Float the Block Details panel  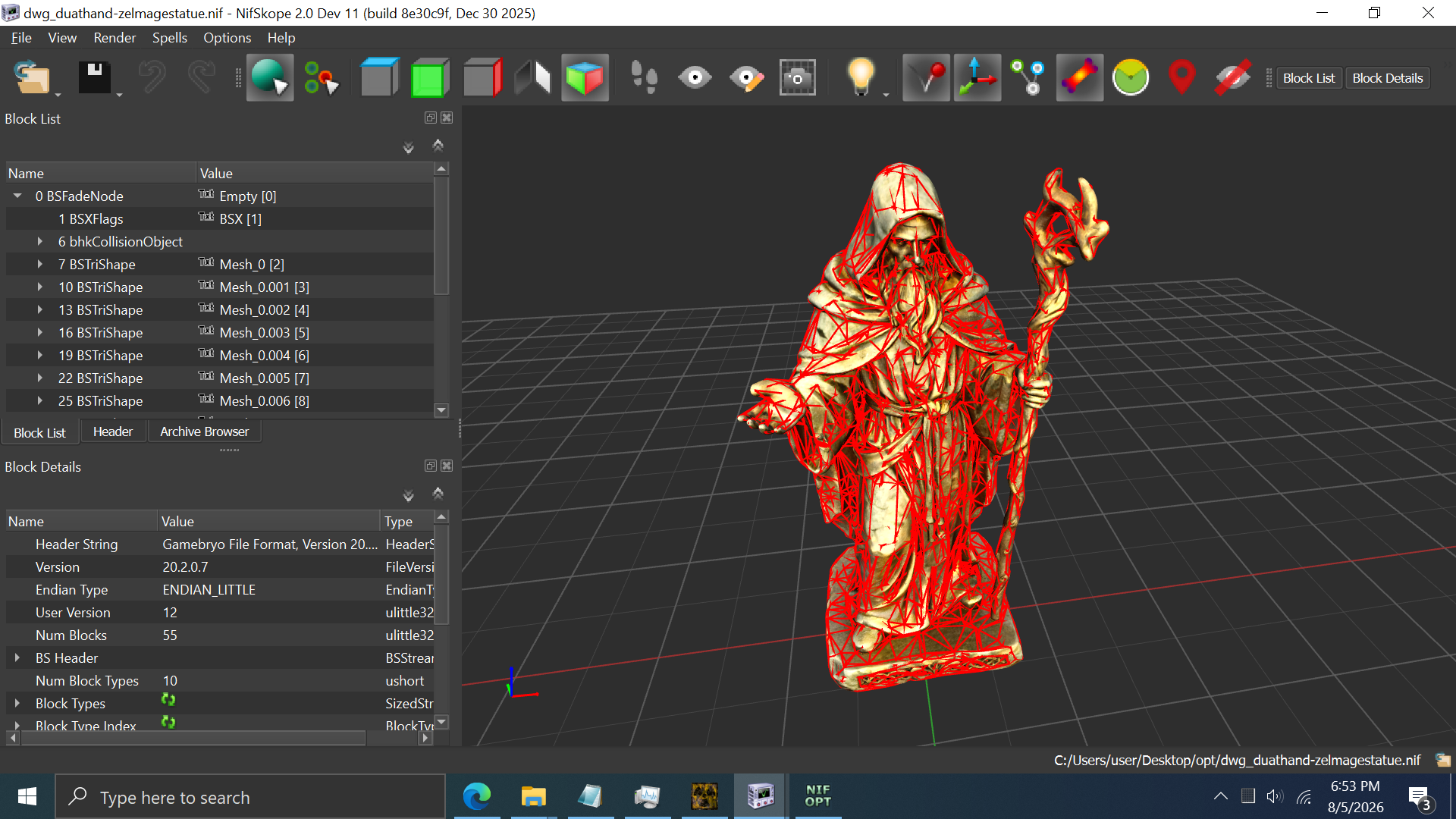(x=430, y=466)
